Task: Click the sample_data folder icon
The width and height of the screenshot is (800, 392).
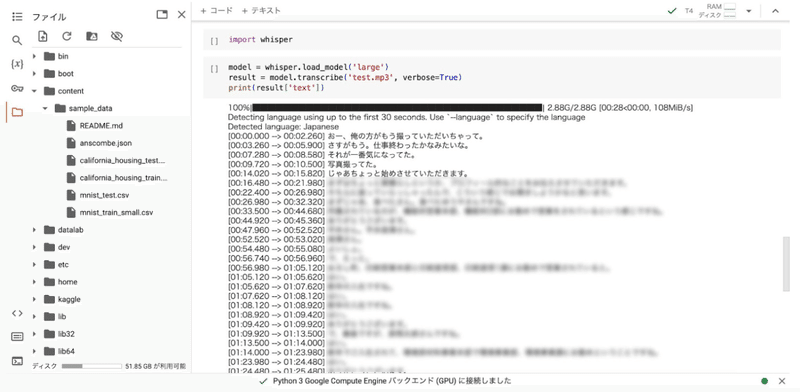Action: click(60, 108)
